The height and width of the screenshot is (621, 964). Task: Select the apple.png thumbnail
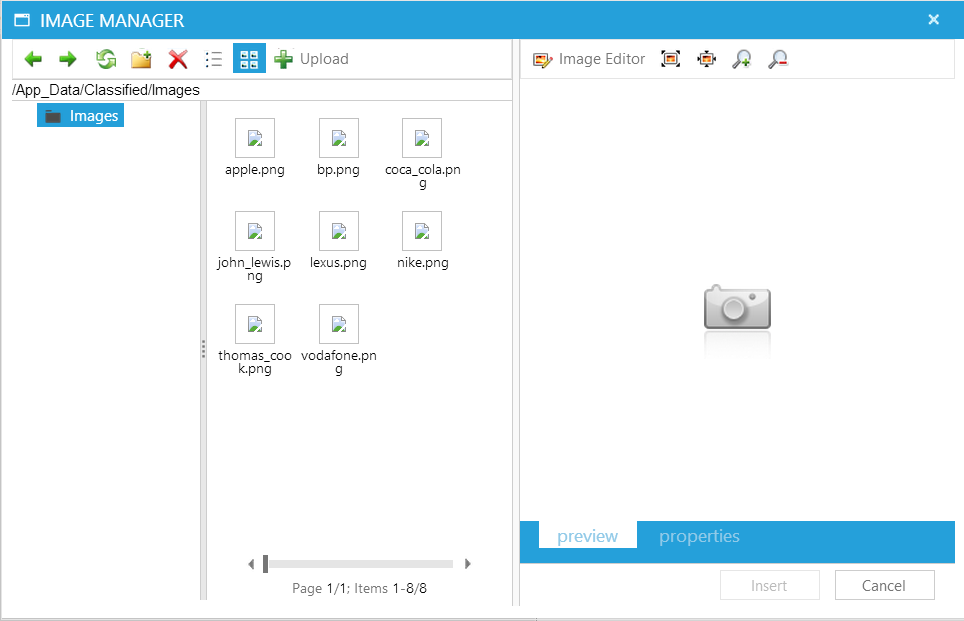click(x=255, y=138)
